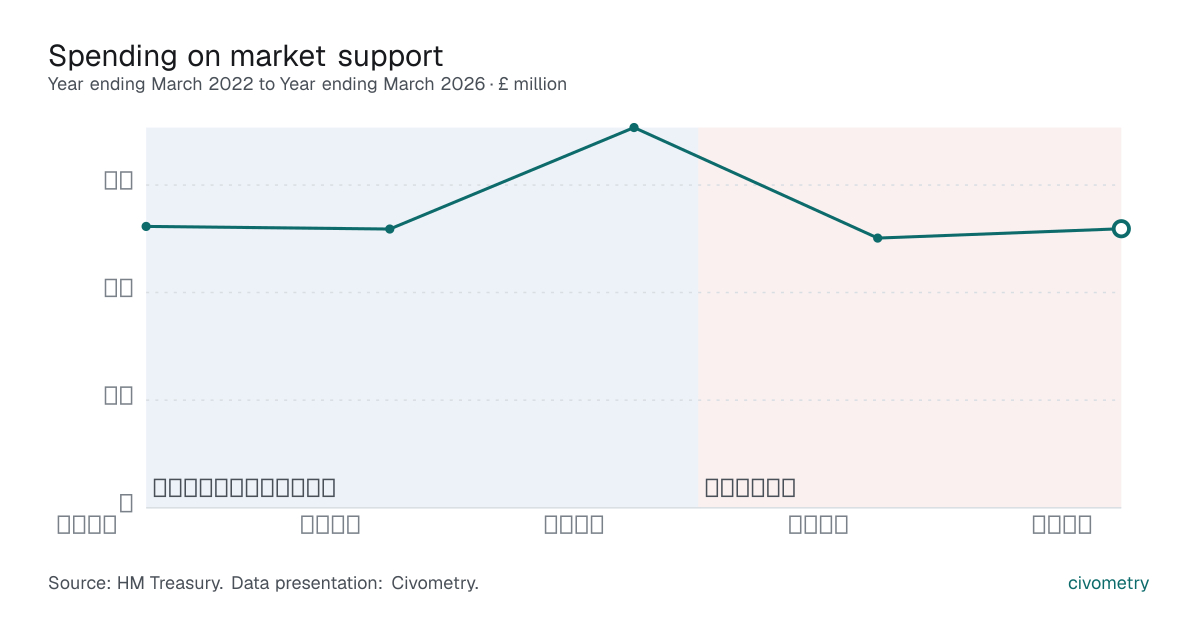Click the last x-axis tick label

pyautogui.click(x=1062, y=524)
